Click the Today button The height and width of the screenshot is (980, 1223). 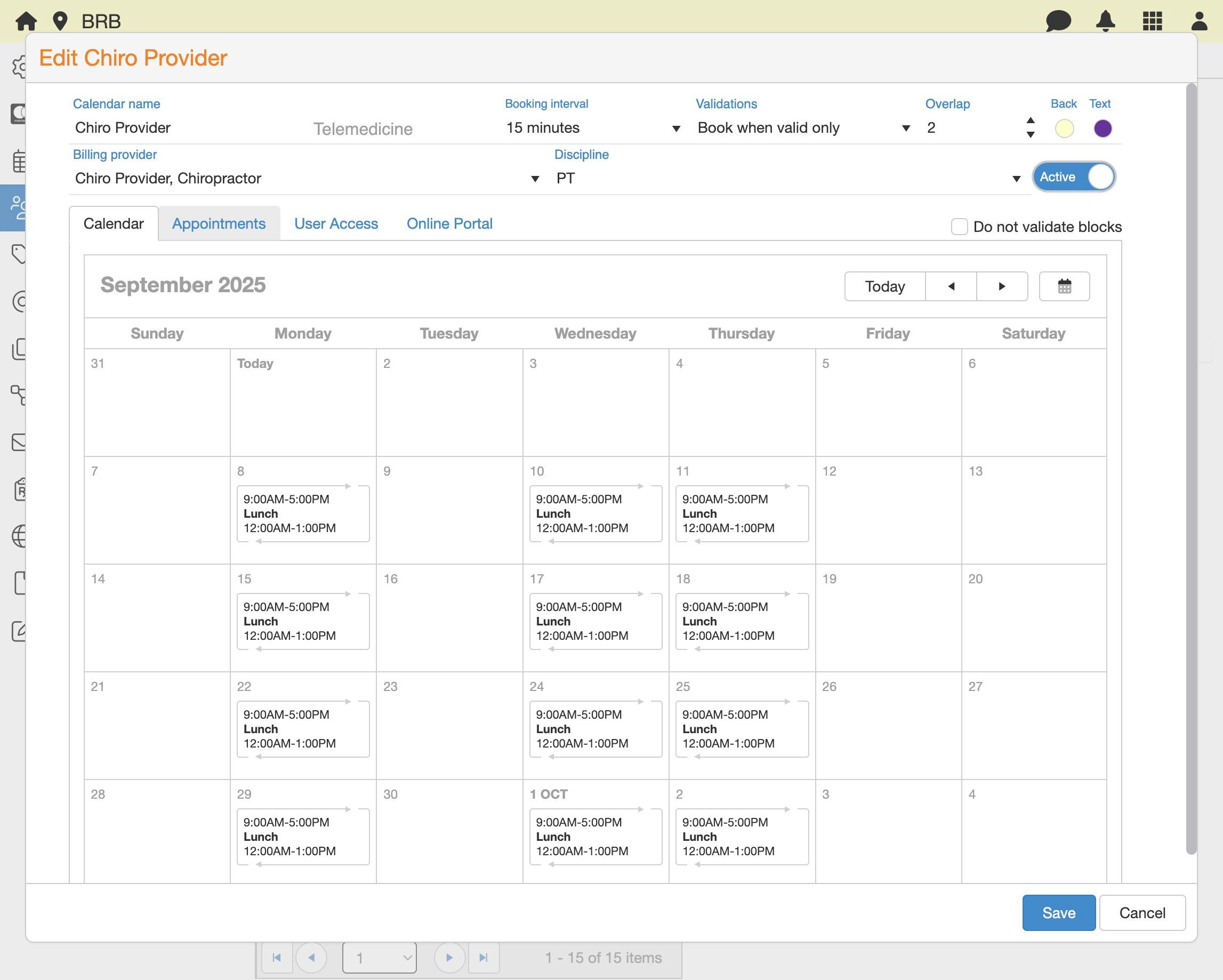pos(884,286)
